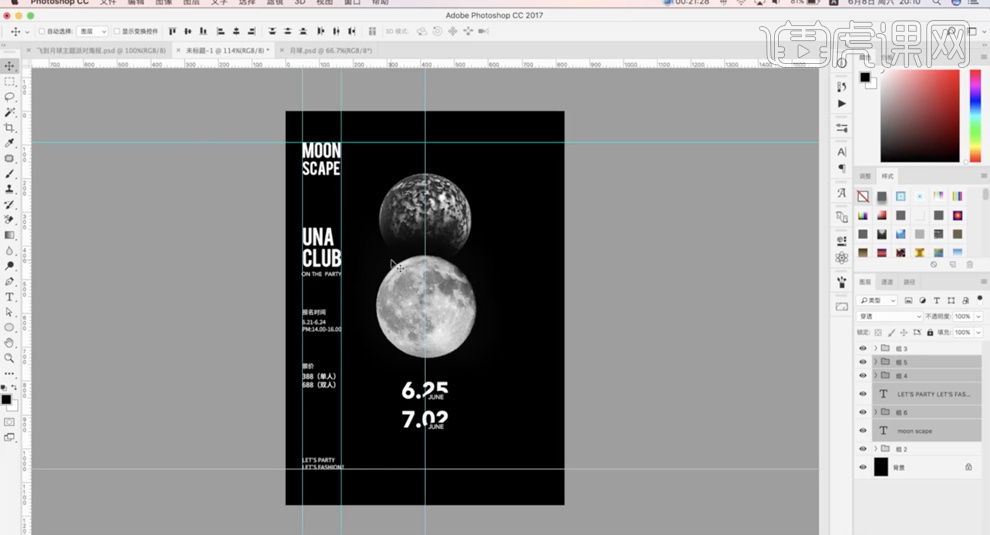Select the Rectangular Marquee tool
Screen dimensions: 990x535
tap(9, 82)
